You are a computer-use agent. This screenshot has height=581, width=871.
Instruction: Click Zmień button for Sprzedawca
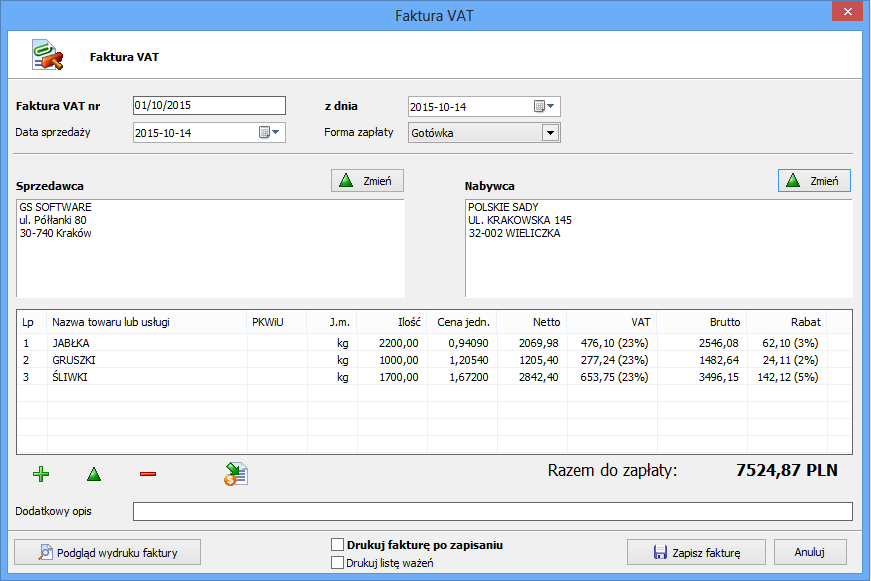tap(367, 181)
